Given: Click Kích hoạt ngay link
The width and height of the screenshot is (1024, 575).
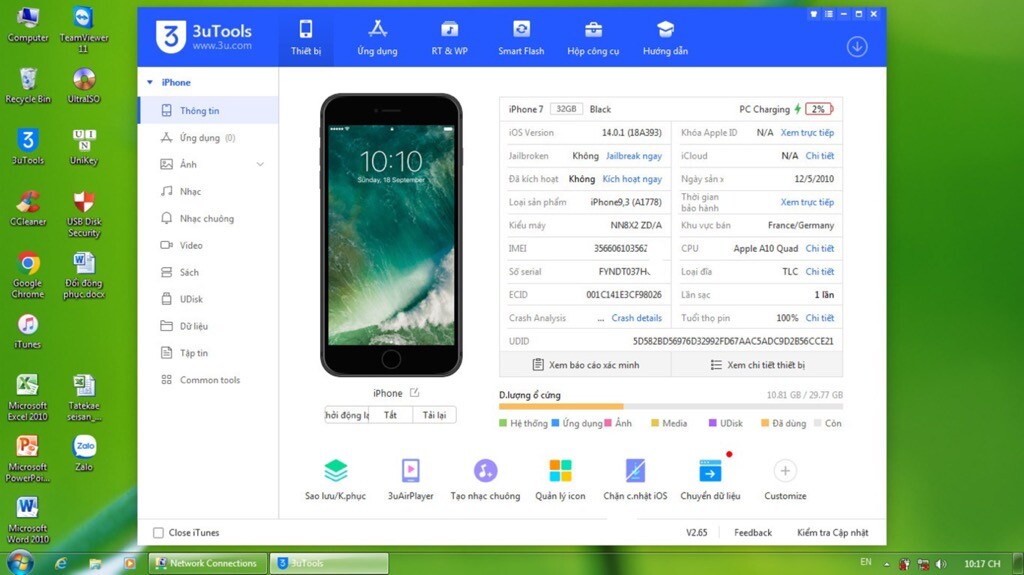Looking at the screenshot, I should tap(632, 178).
